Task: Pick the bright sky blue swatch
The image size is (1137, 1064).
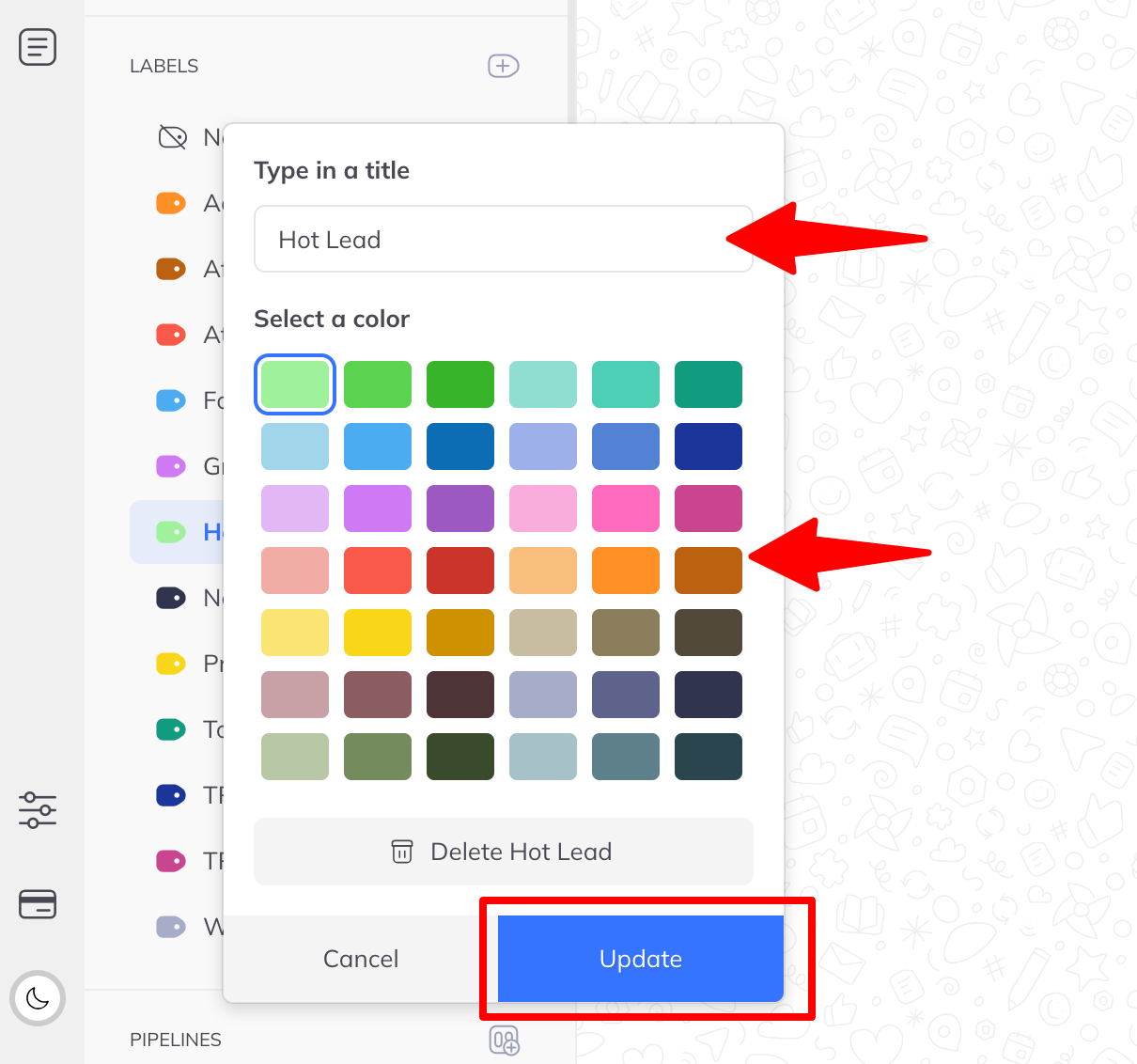Action: click(x=378, y=446)
